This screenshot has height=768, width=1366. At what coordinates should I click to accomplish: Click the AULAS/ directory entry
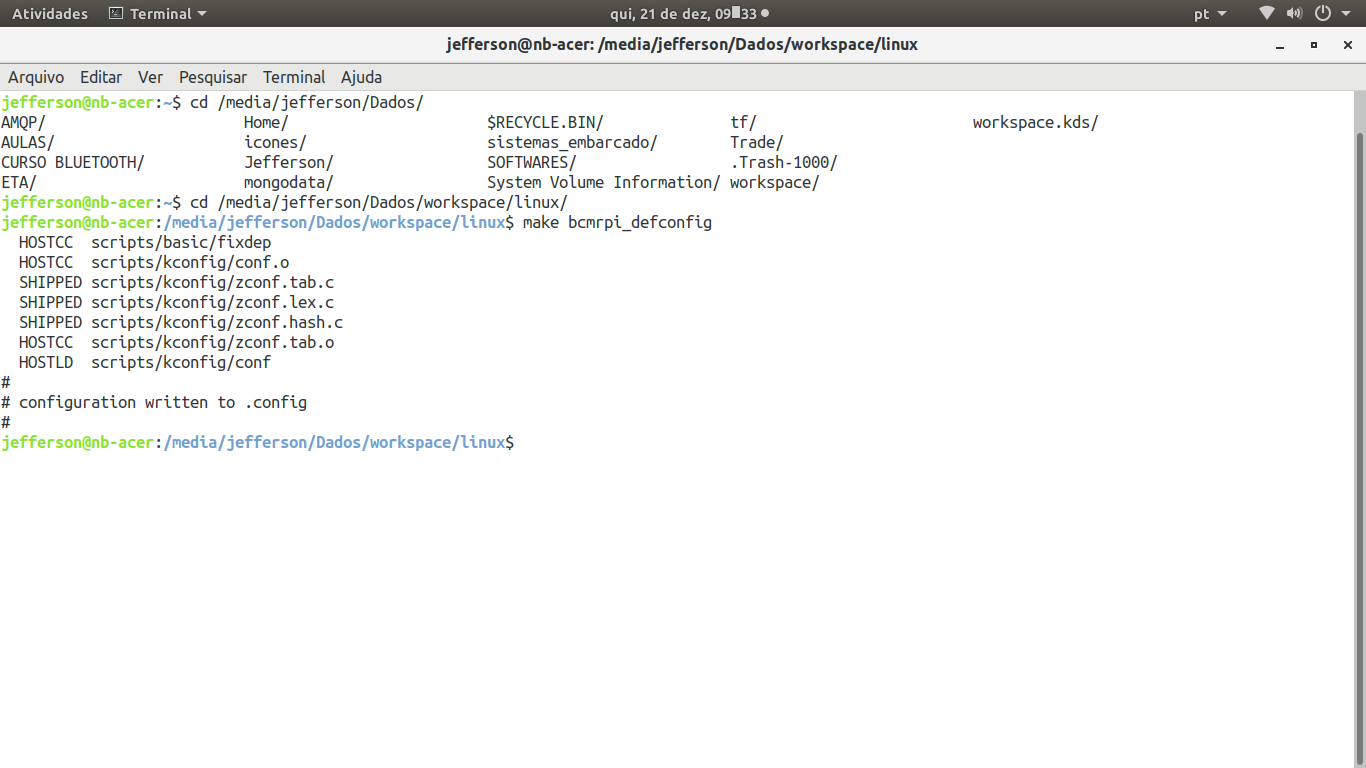point(28,142)
